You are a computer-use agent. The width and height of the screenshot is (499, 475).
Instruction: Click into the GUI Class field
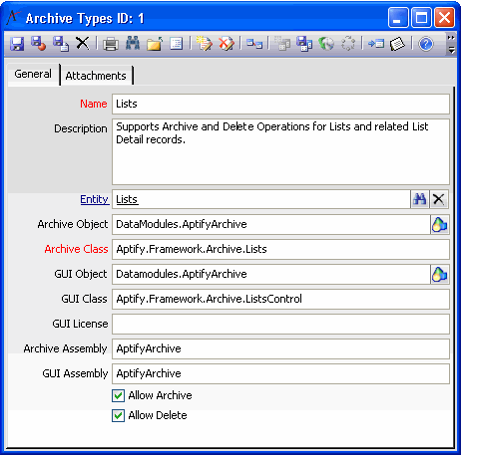(x=281, y=299)
